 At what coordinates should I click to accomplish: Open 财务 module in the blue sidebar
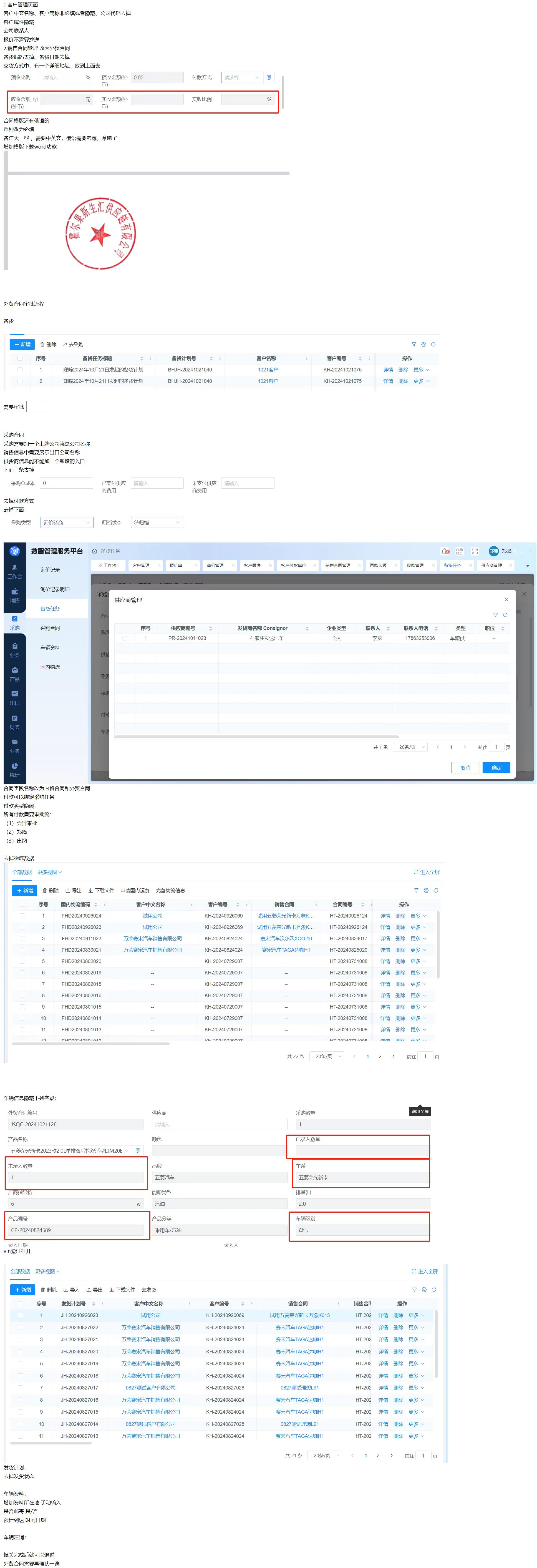pyautogui.click(x=15, y=723)
